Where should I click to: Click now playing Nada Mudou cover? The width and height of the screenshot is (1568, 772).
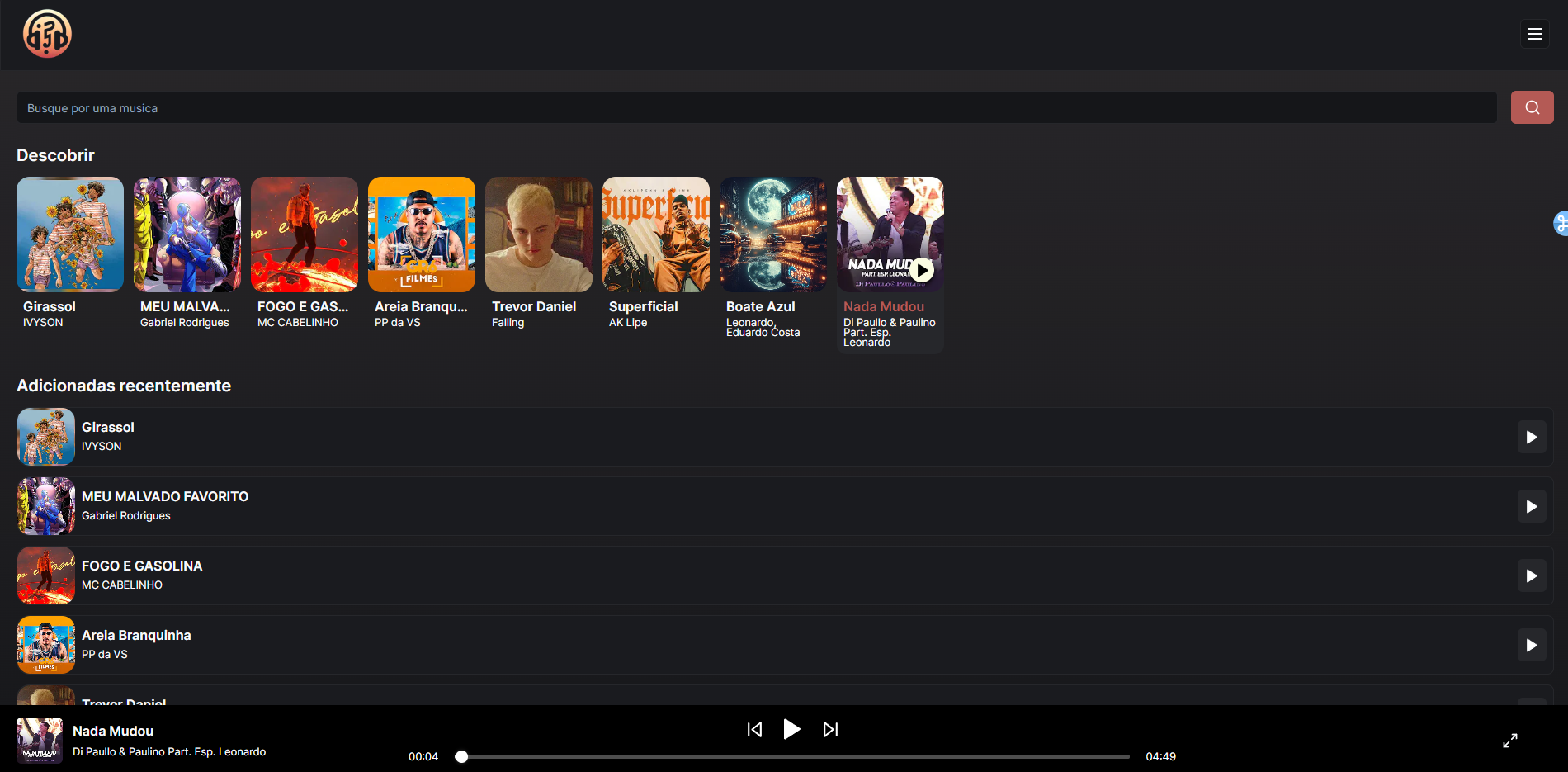point(40,740)
